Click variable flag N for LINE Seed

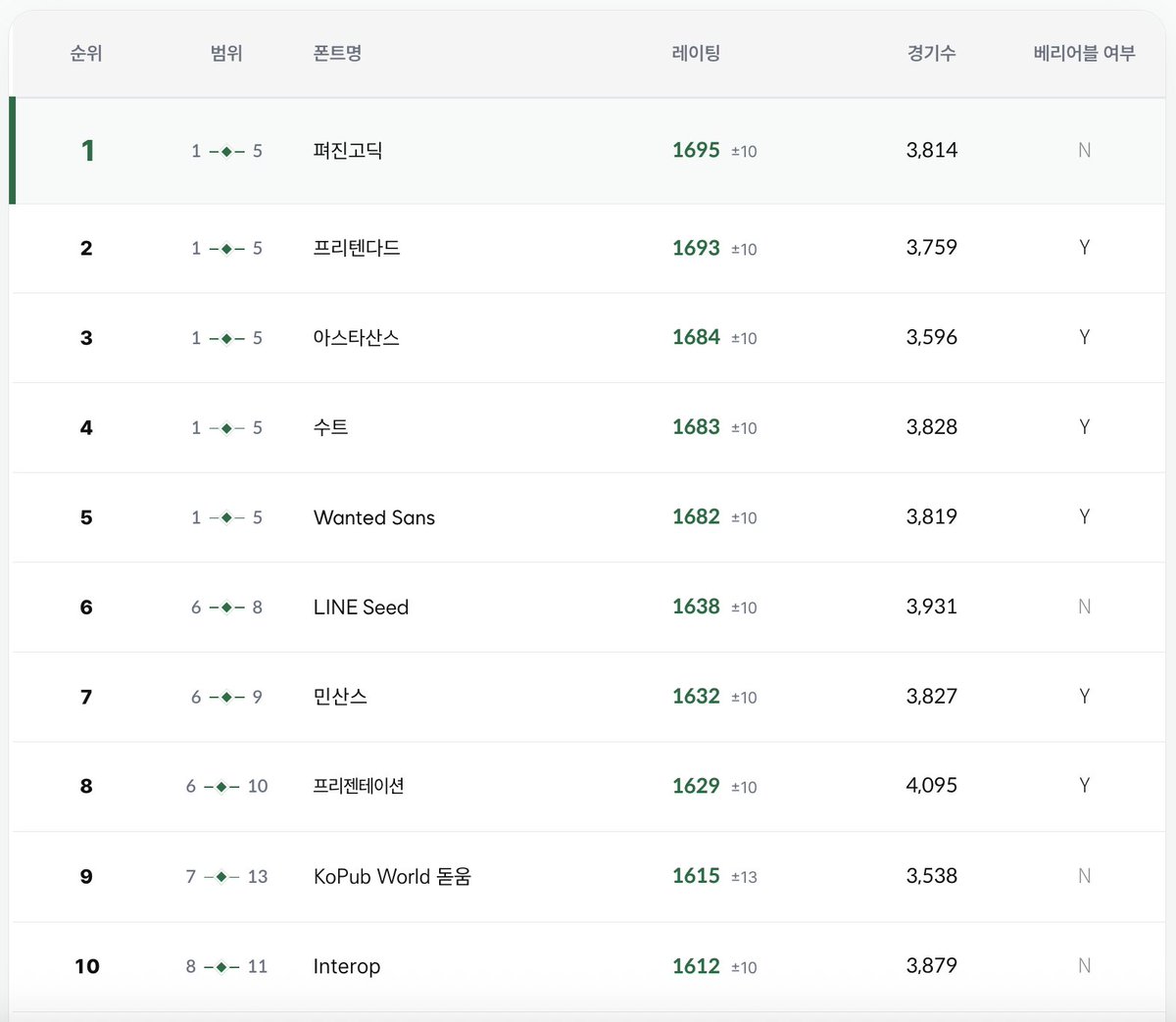pyautogui.click(x=1084, y=607)
